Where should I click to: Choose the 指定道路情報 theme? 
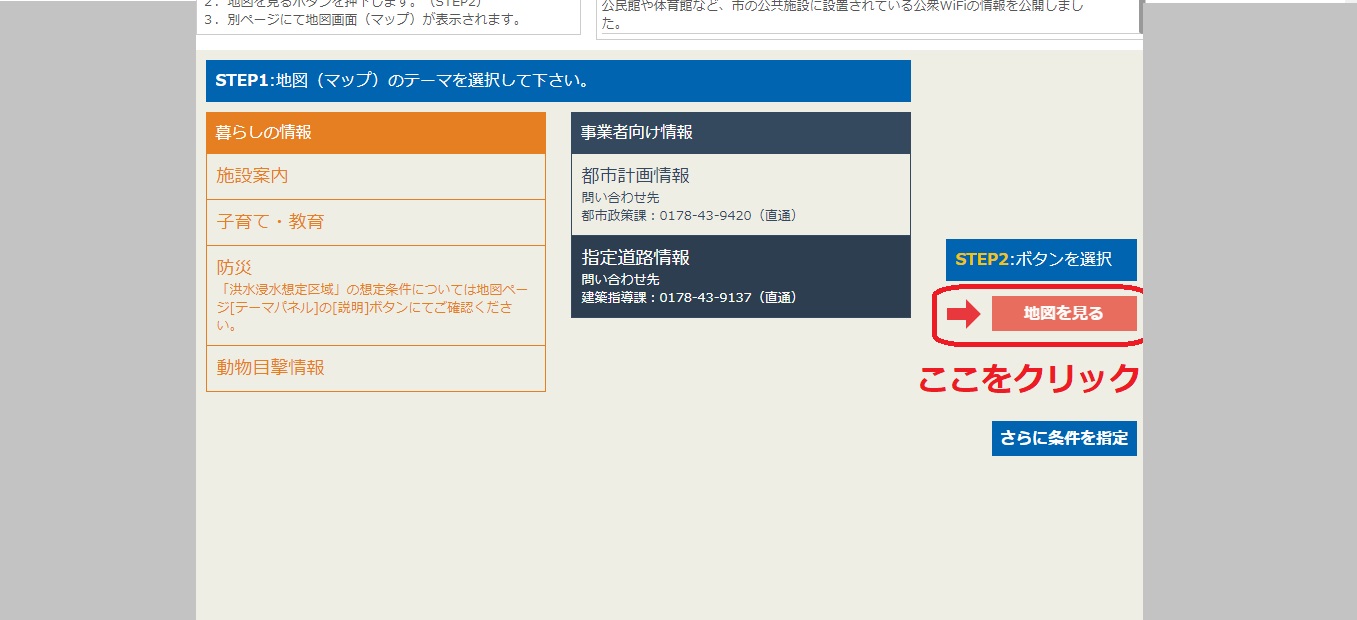point(636,258)
